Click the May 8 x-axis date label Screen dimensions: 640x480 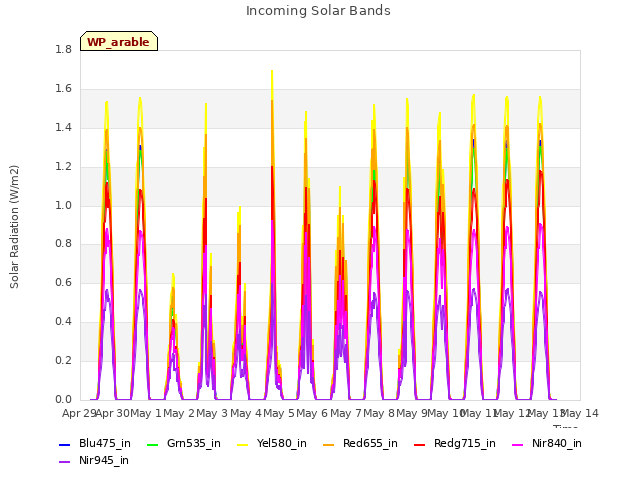pos(379,413)
